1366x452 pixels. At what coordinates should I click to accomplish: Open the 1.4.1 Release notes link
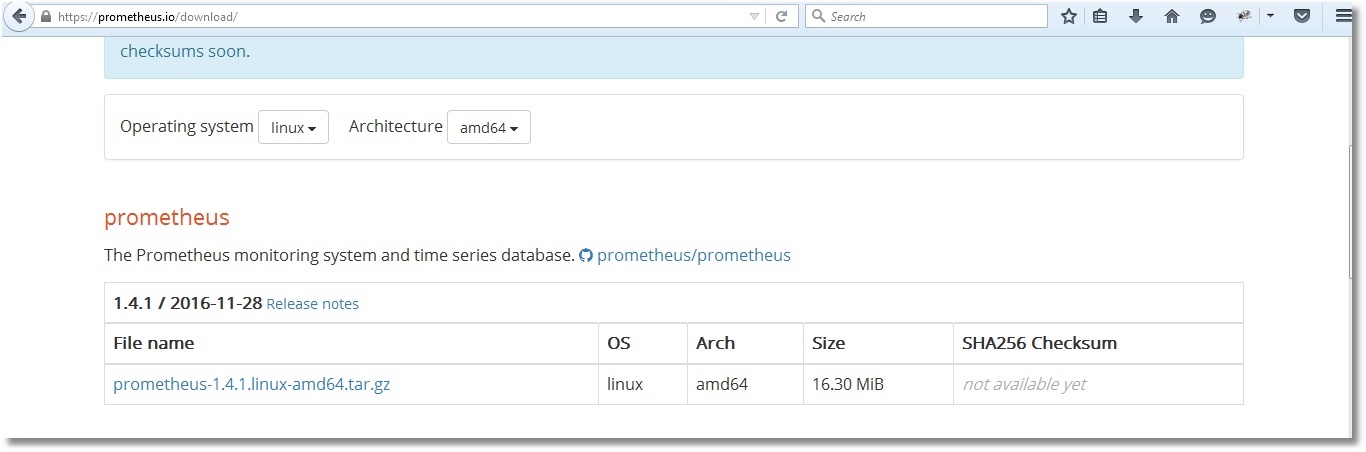pyautogui.click(x=312, y=304)
